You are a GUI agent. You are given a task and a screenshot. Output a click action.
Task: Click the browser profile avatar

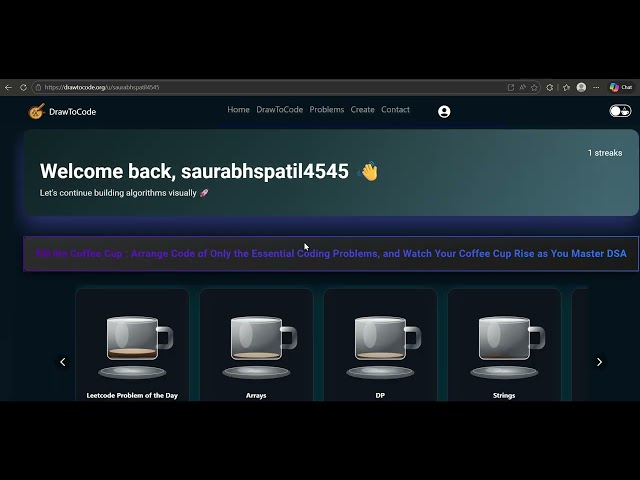pyautogui.click(x=582, y=87)
